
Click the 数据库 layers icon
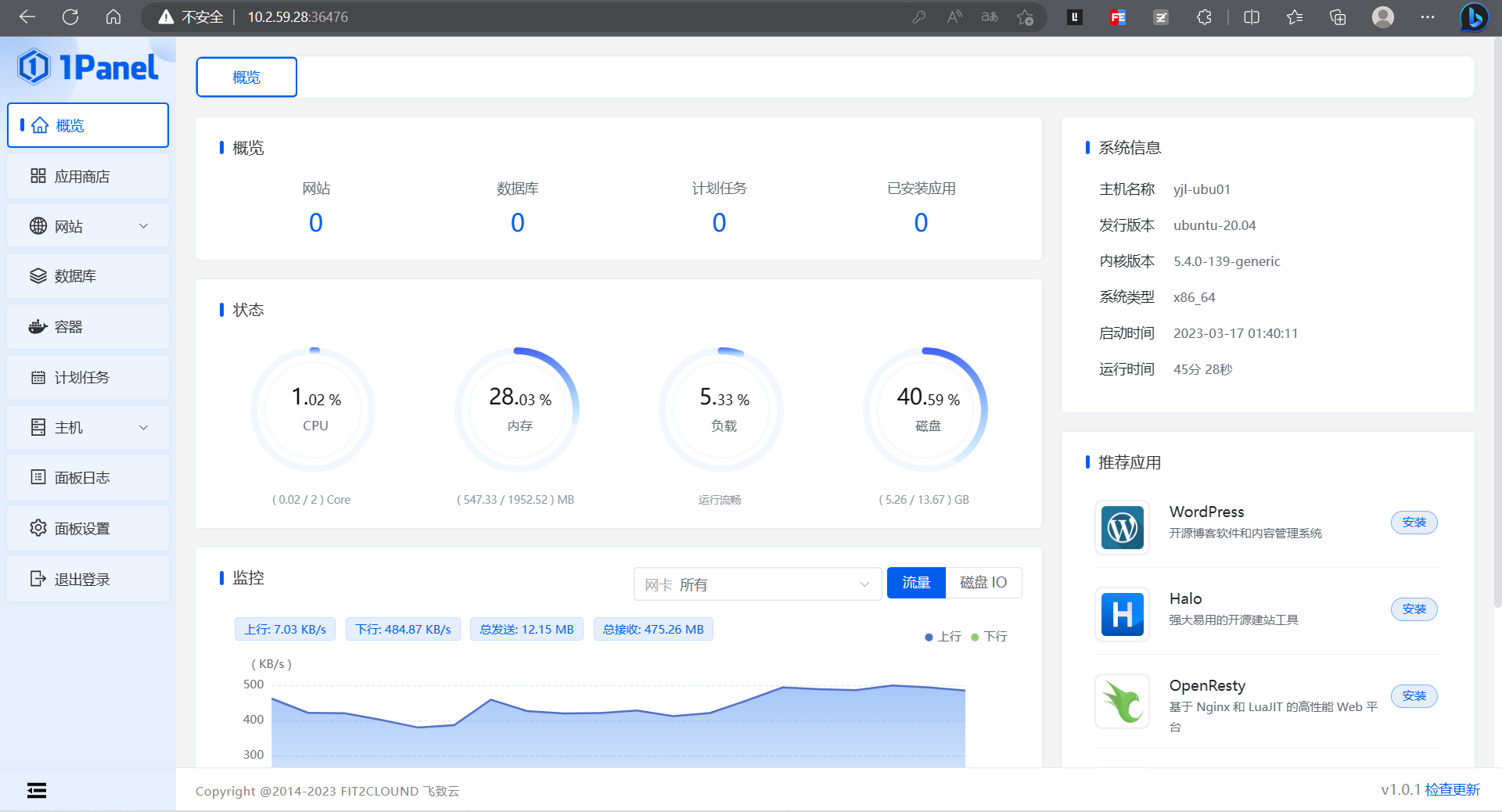pos(38,275)
